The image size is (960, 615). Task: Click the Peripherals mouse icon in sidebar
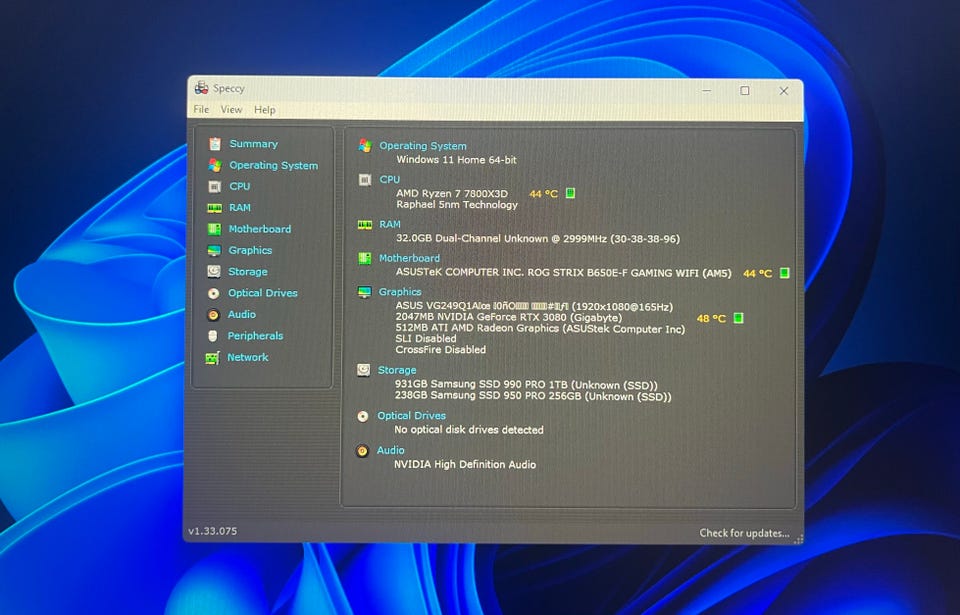pyautogui.click(x=213, y=336)
